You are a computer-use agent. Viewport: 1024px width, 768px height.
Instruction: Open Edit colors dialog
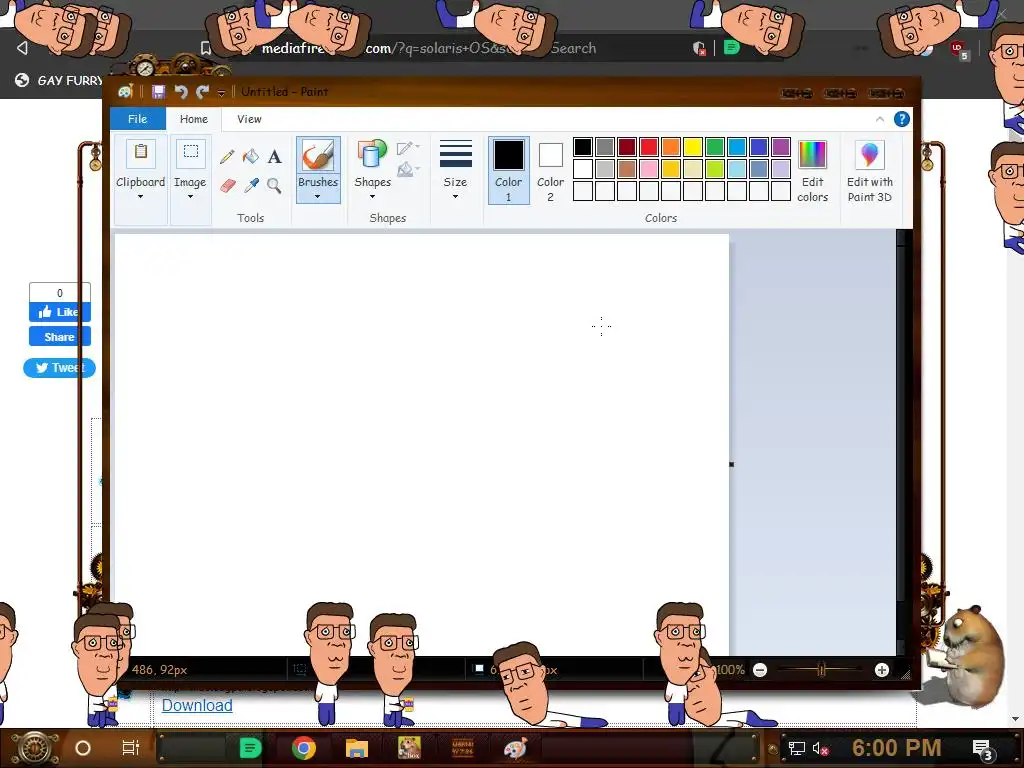(x=812, y=171)
